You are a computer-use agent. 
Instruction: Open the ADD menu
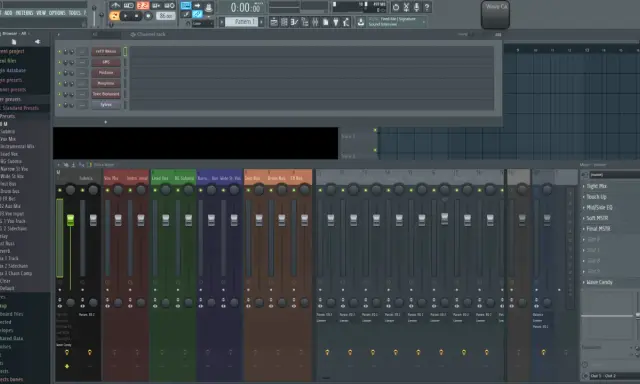(8, 13)
